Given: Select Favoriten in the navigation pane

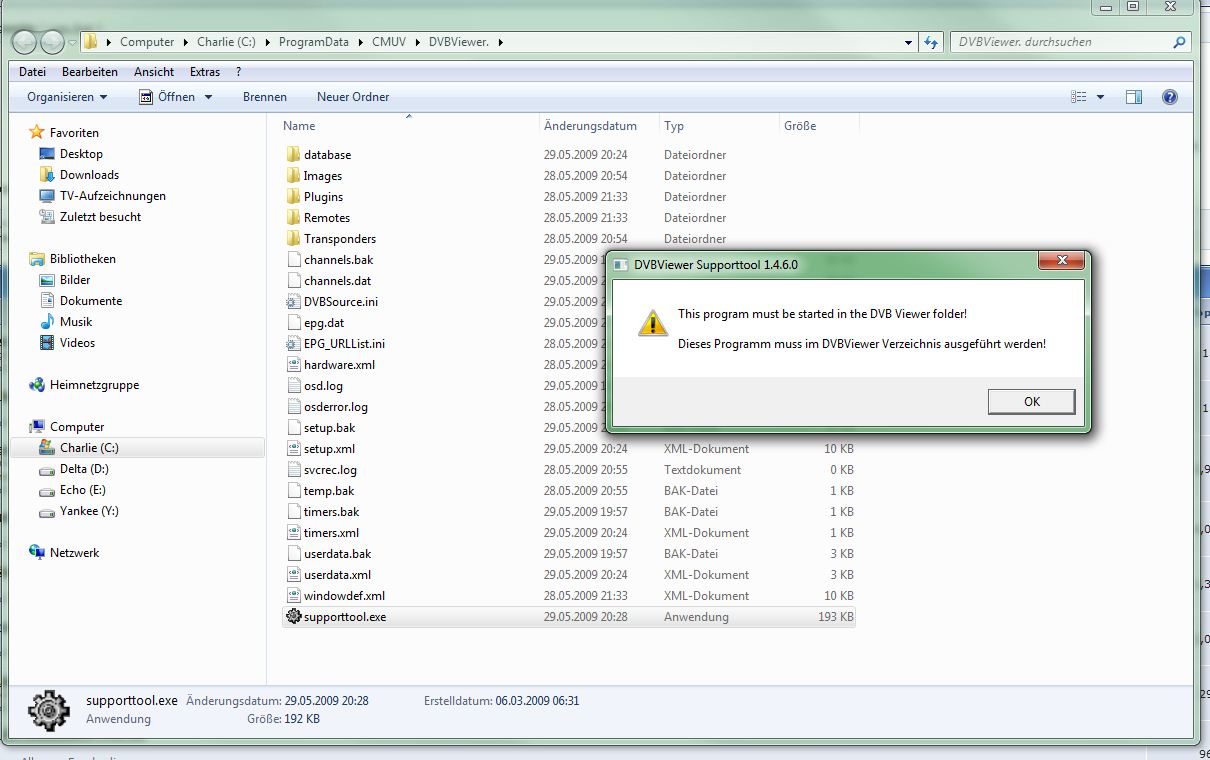Looking at the screenshot, I should (x=74, y=132).
